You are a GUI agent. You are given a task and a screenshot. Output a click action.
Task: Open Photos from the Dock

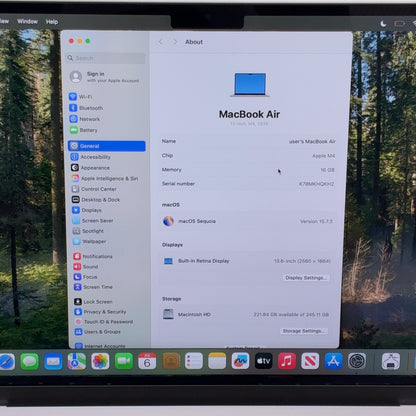point(100,361)
